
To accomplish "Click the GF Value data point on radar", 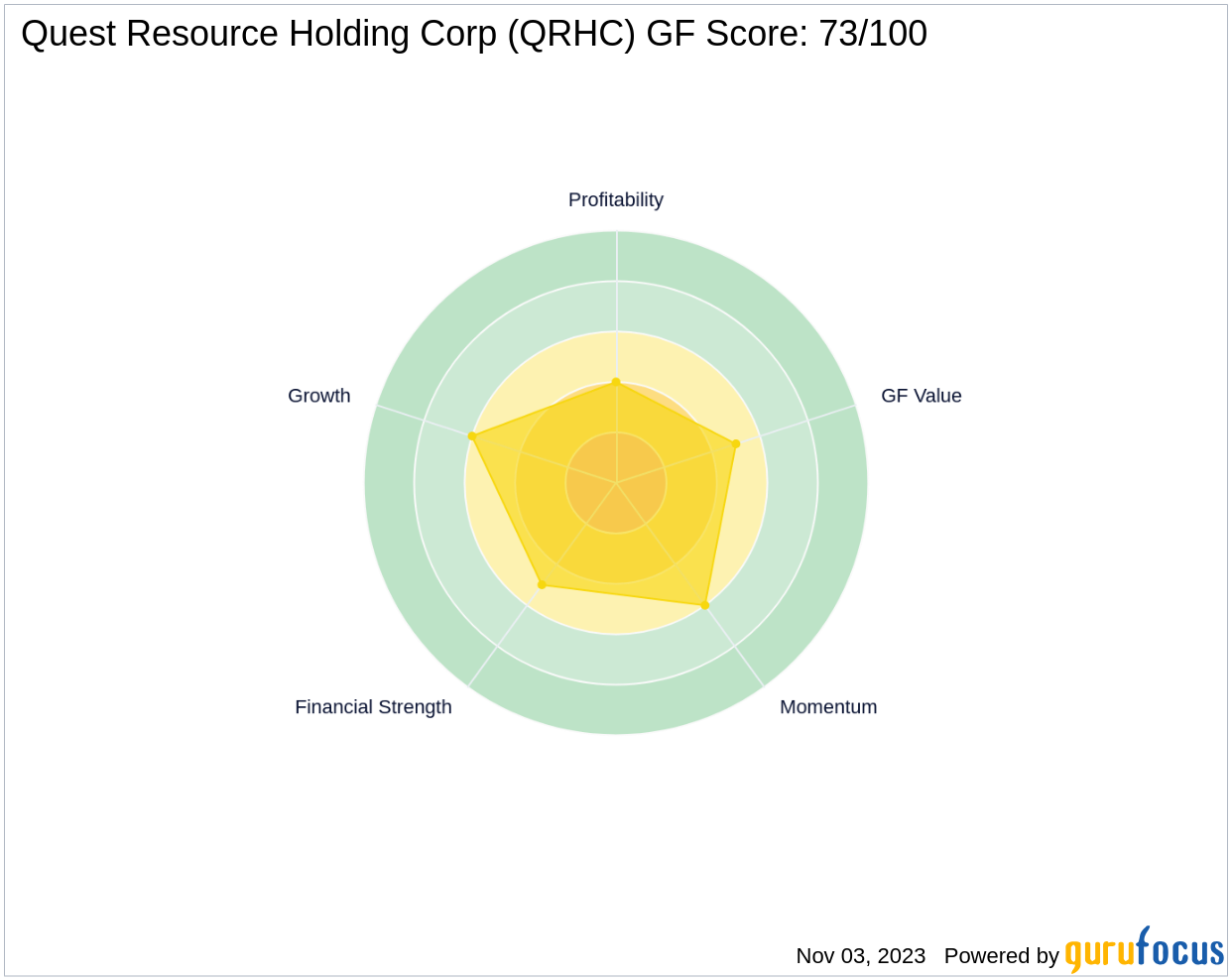I will click(x=735, y=444).
